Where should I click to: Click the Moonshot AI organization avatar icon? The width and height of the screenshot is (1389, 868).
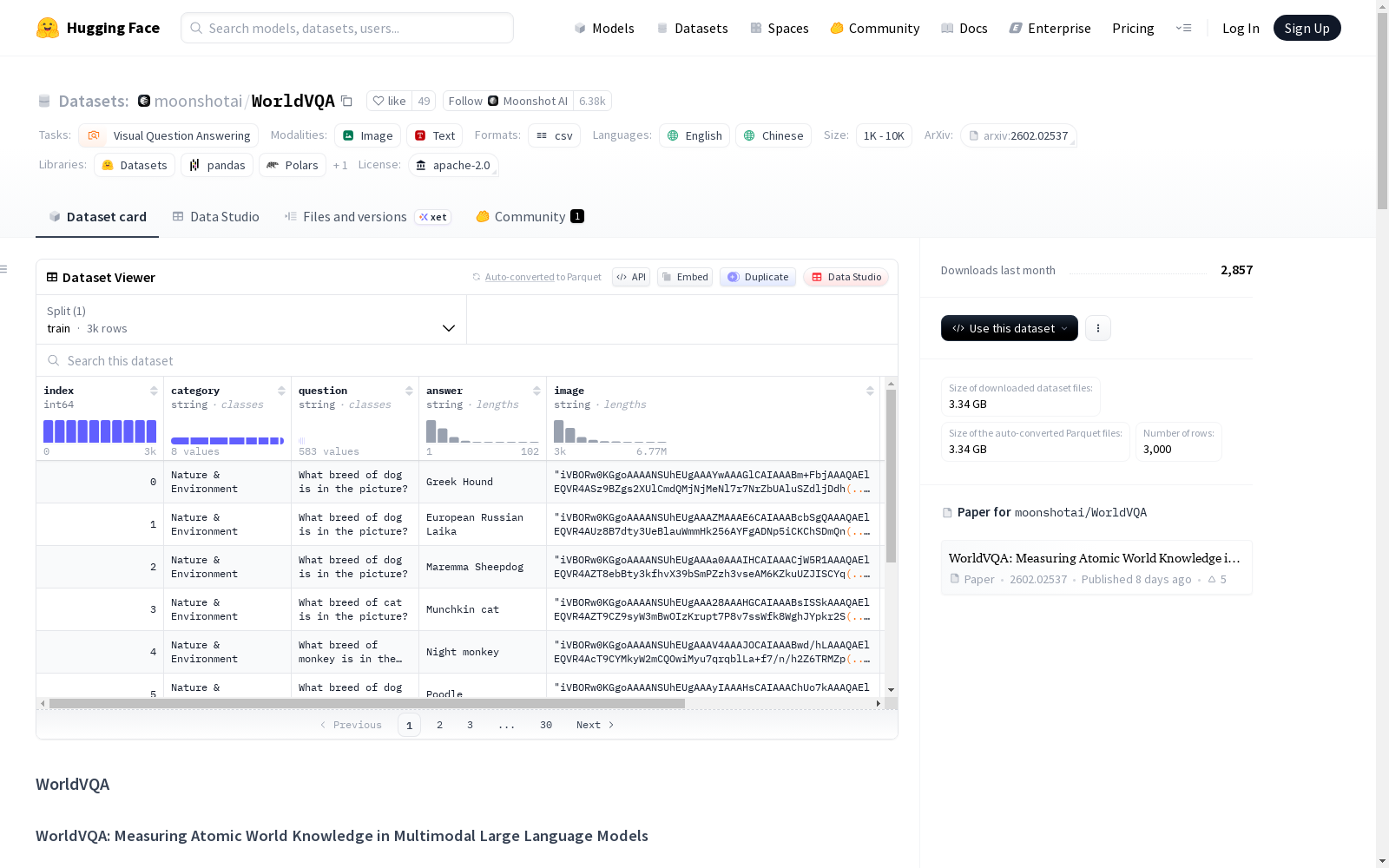(144, 101)
